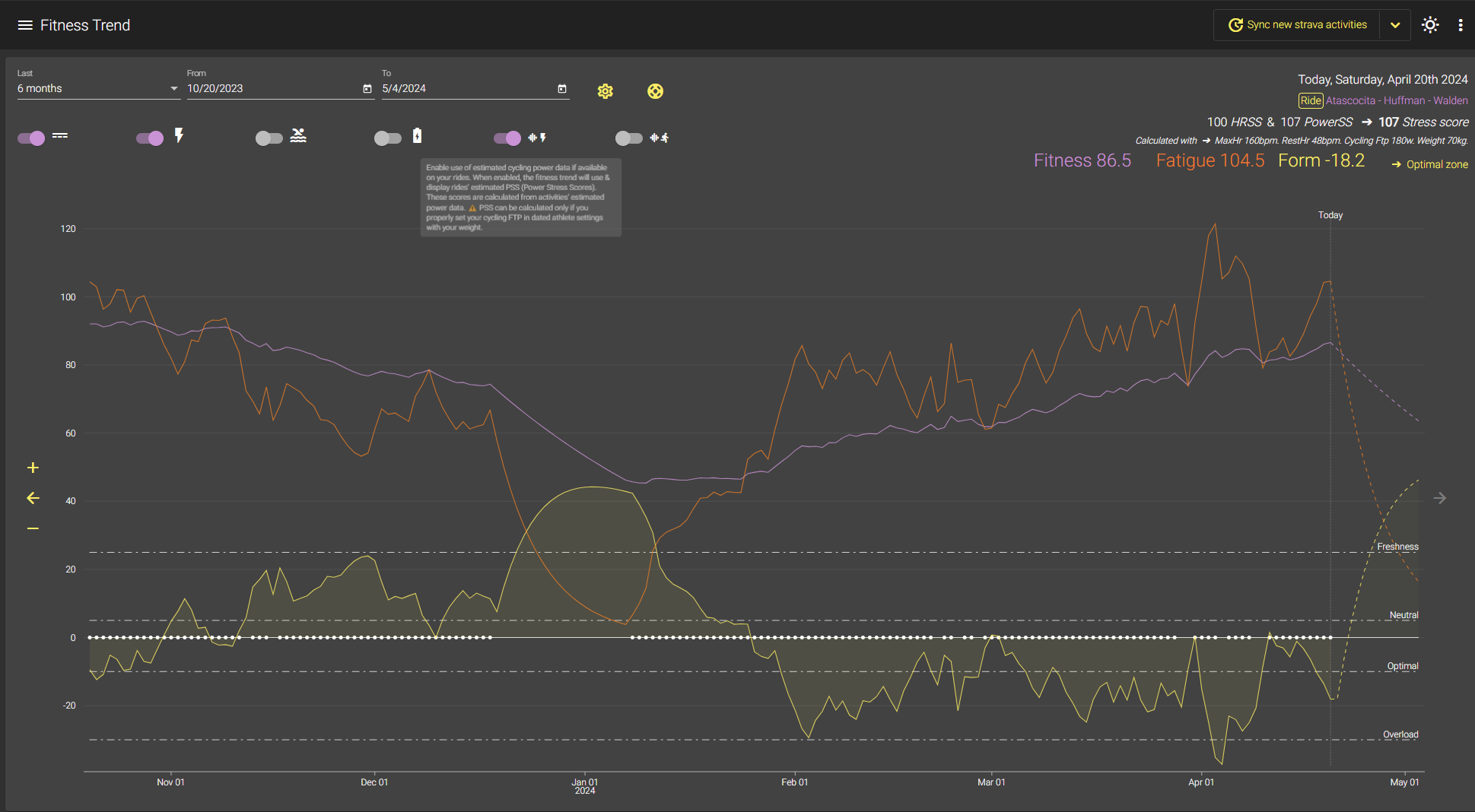The width and height of the screenshot is (1475, 812).
Task: Move chart period back with left arrow
Action: 33,498
